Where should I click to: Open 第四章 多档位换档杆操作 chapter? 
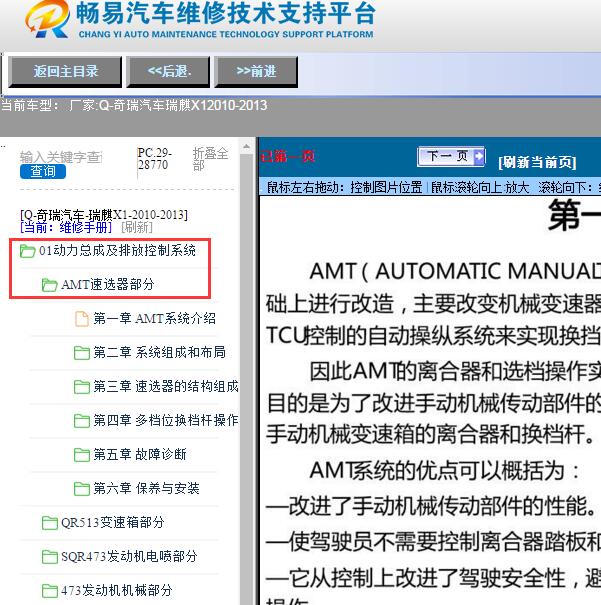click(166, 420)
